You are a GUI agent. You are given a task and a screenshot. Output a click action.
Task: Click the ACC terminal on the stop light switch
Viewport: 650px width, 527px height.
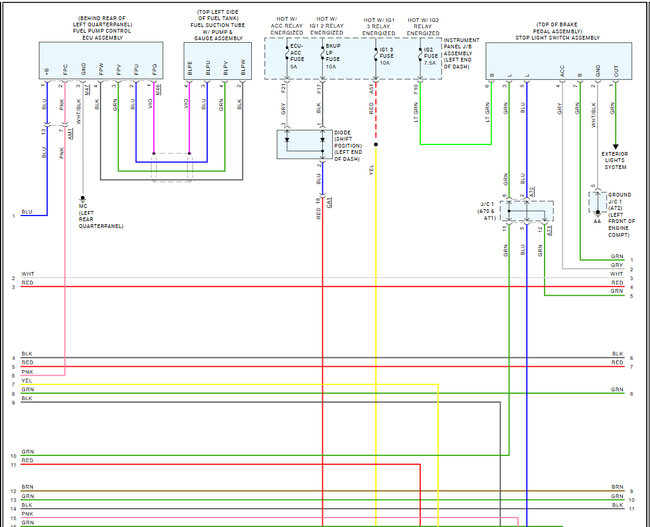(x=562, y=71)
